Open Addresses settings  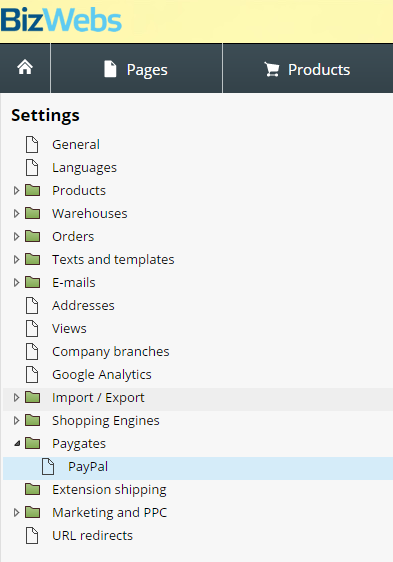click(x=83, y=305)
